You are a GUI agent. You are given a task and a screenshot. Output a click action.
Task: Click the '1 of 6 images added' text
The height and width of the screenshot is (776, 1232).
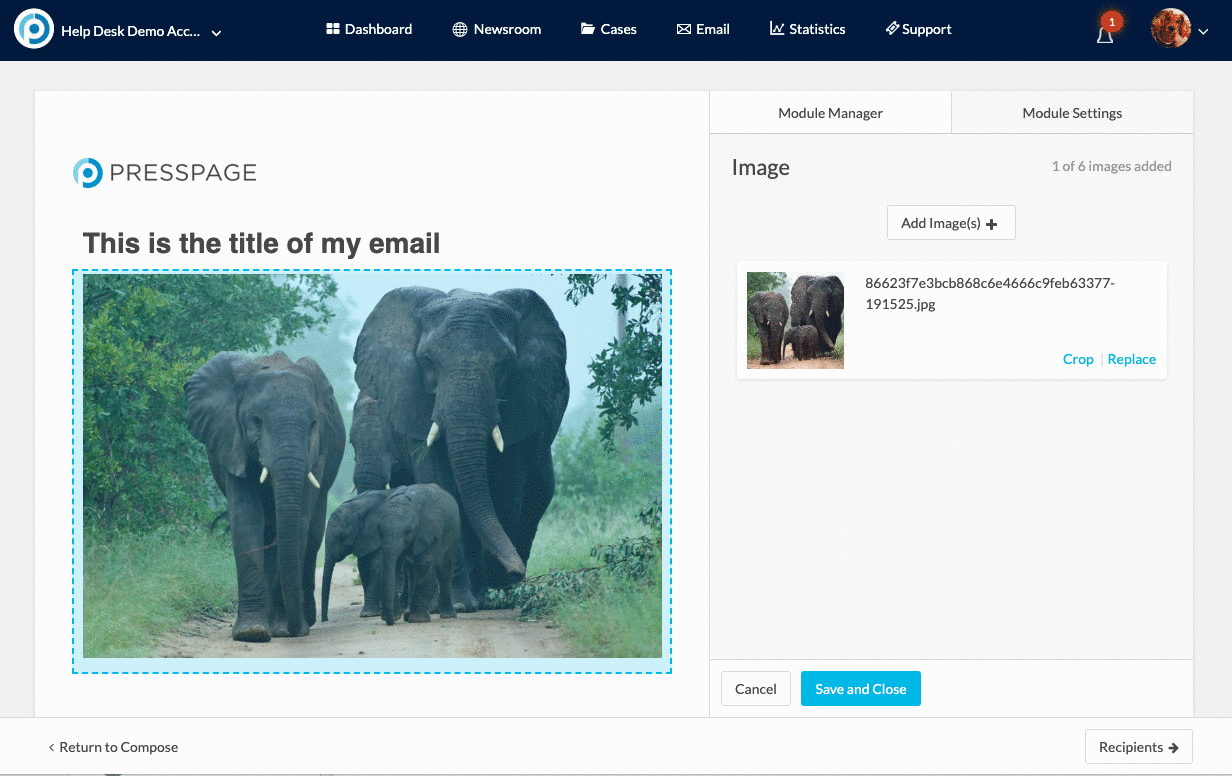[1111, 166]
